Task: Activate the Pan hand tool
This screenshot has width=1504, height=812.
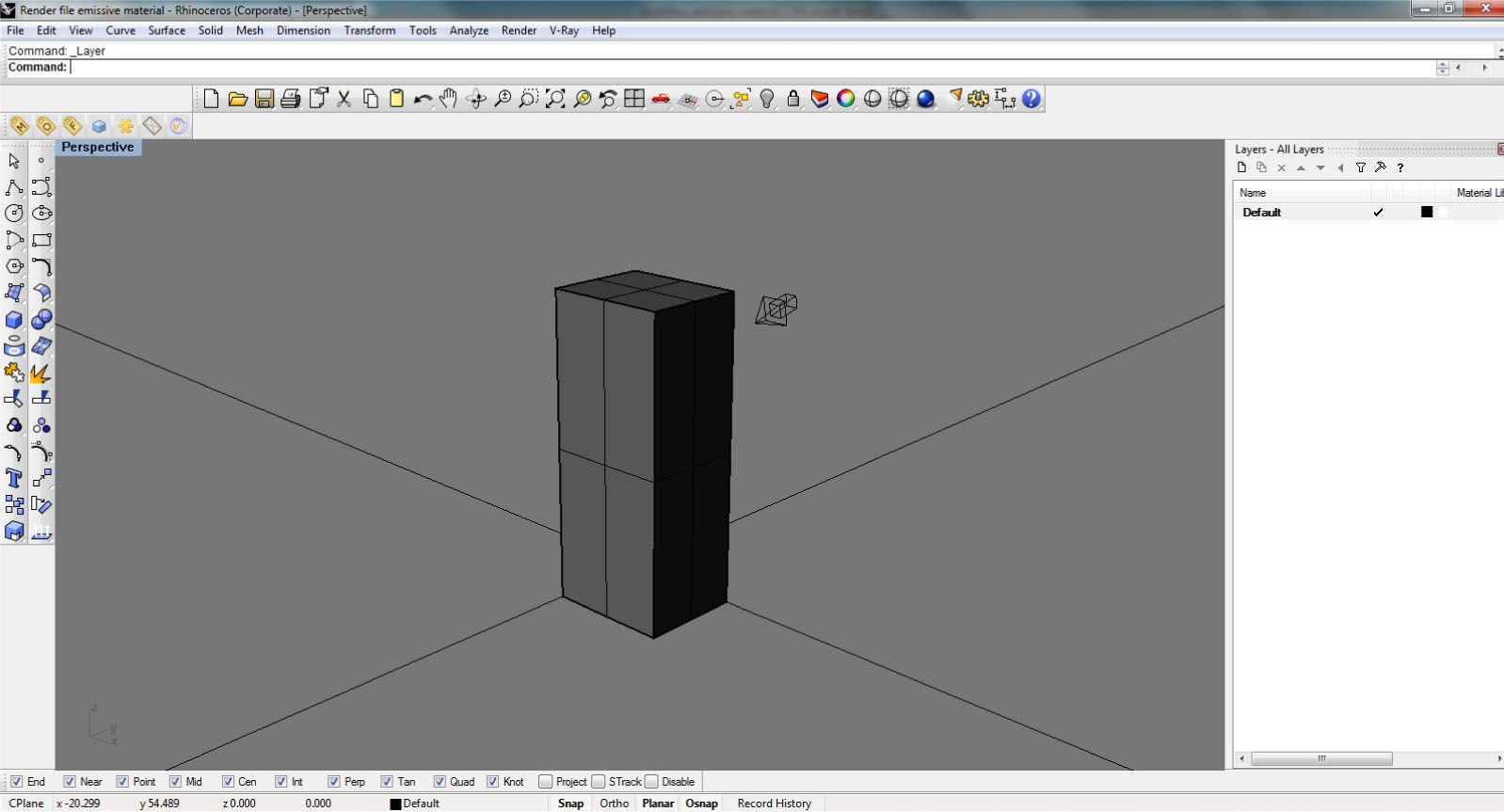Action: (449, 99)
